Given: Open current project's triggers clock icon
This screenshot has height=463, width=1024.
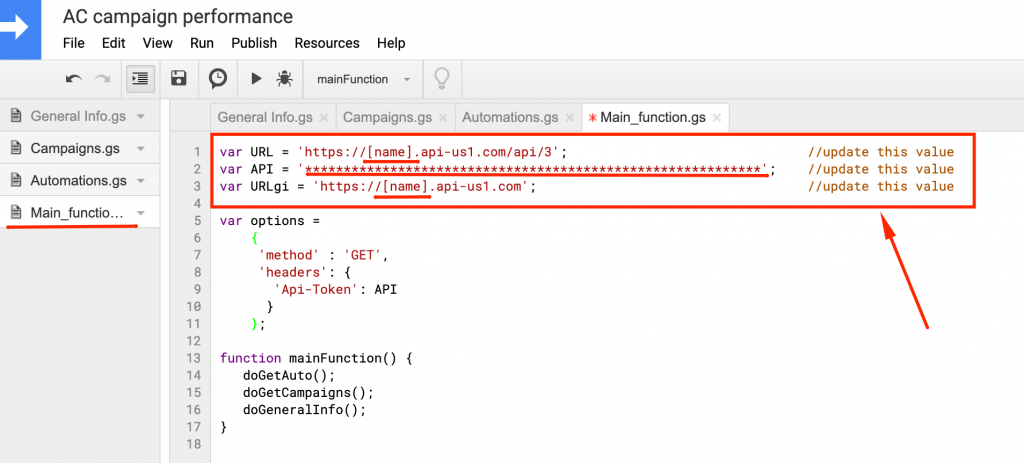Looking at the screenshot, I should [x=217, y=78].
